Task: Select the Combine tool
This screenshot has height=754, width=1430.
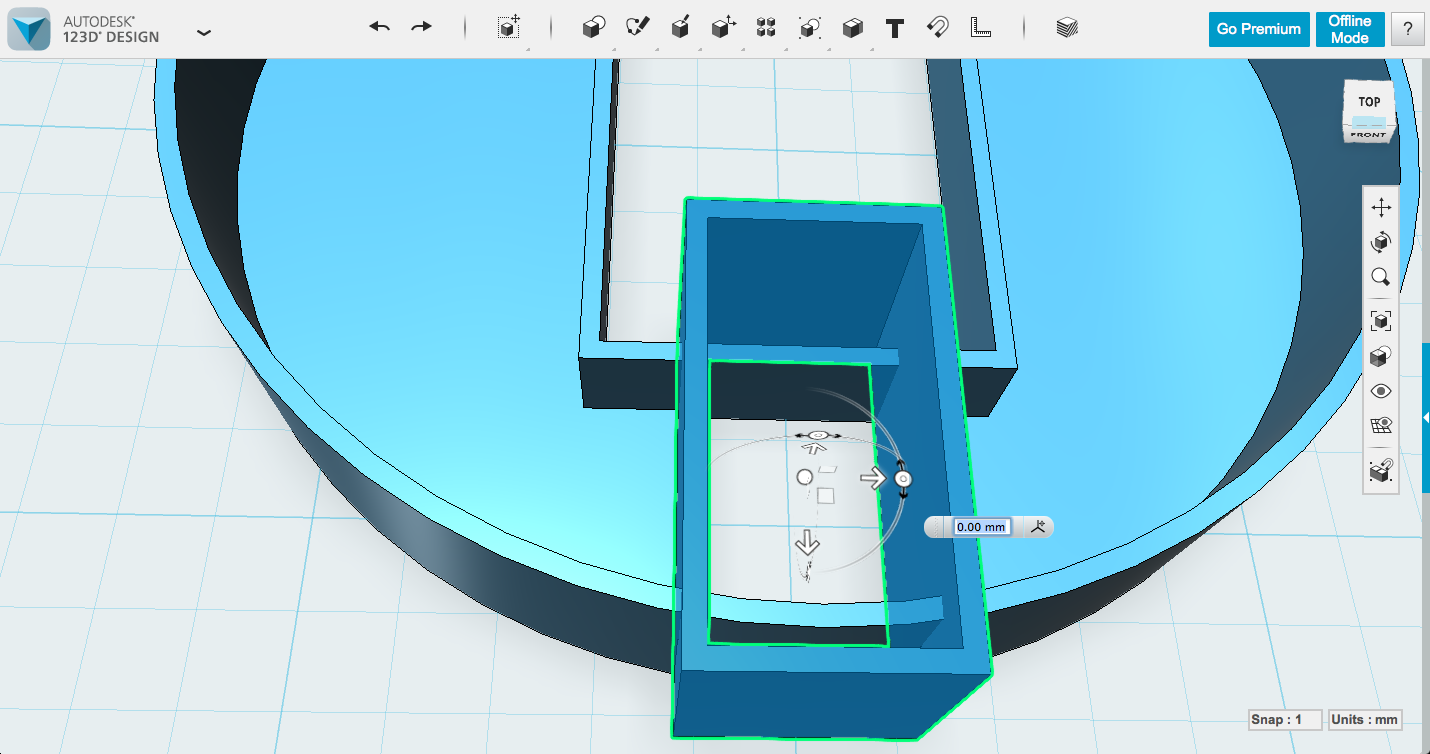Action: pyautogui.click(x=852, y=27)
